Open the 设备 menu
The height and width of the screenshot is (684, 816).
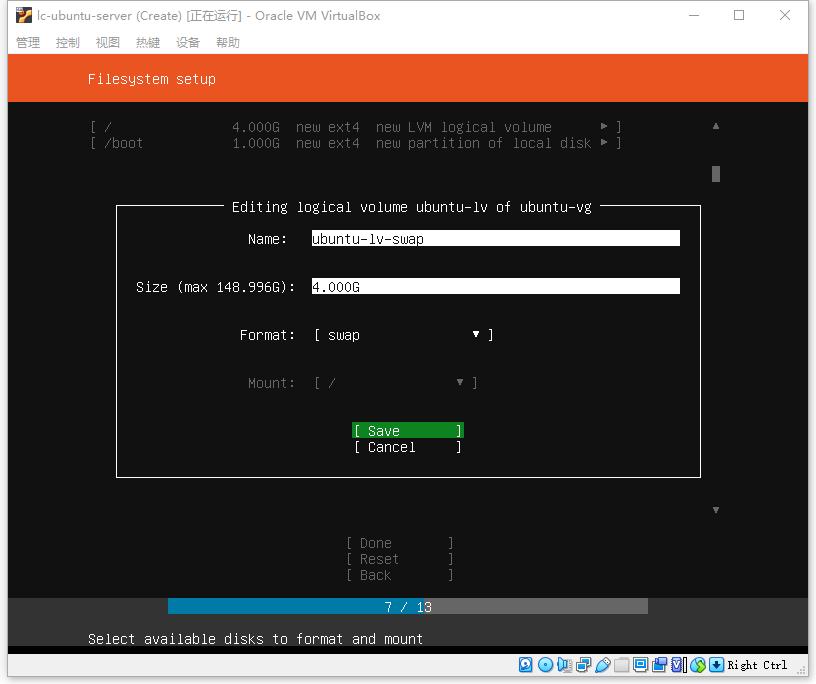click(188, 43)
